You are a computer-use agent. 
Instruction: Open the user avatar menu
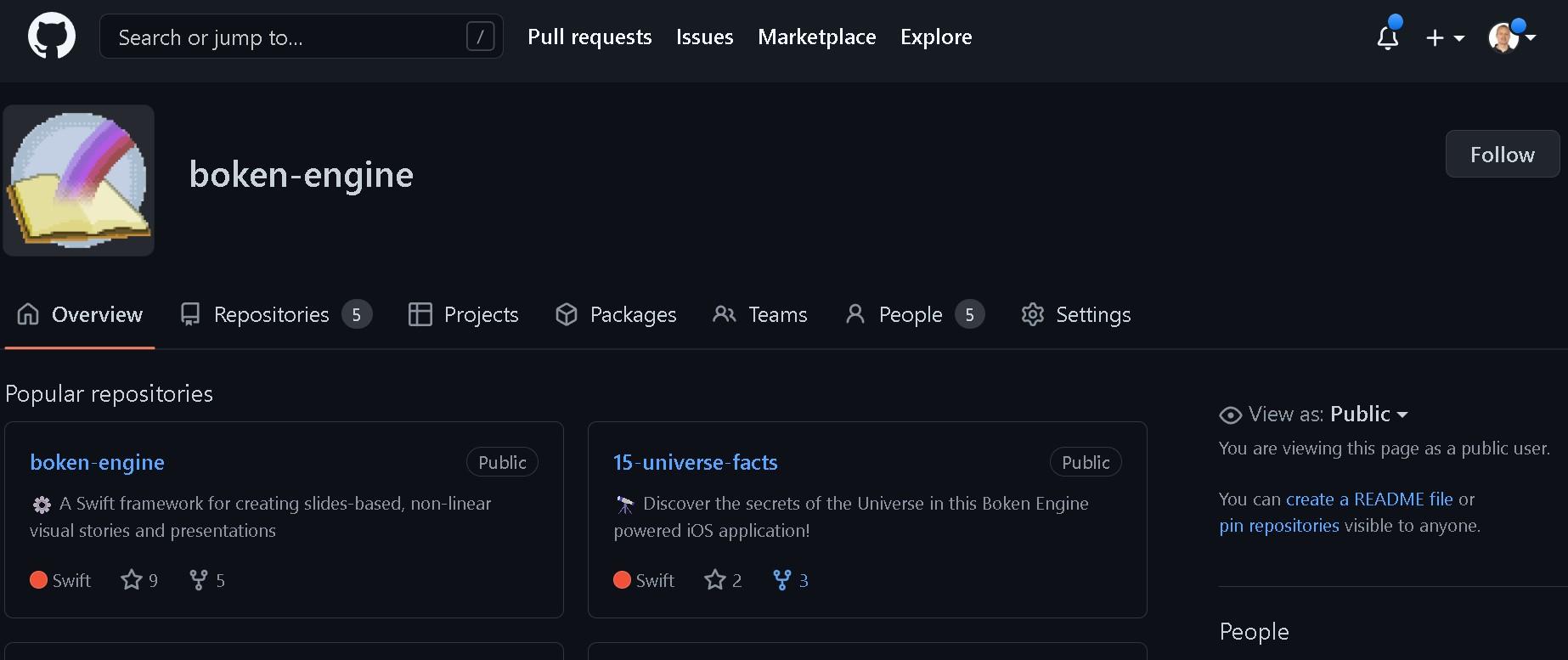[x=1512, y=37]
